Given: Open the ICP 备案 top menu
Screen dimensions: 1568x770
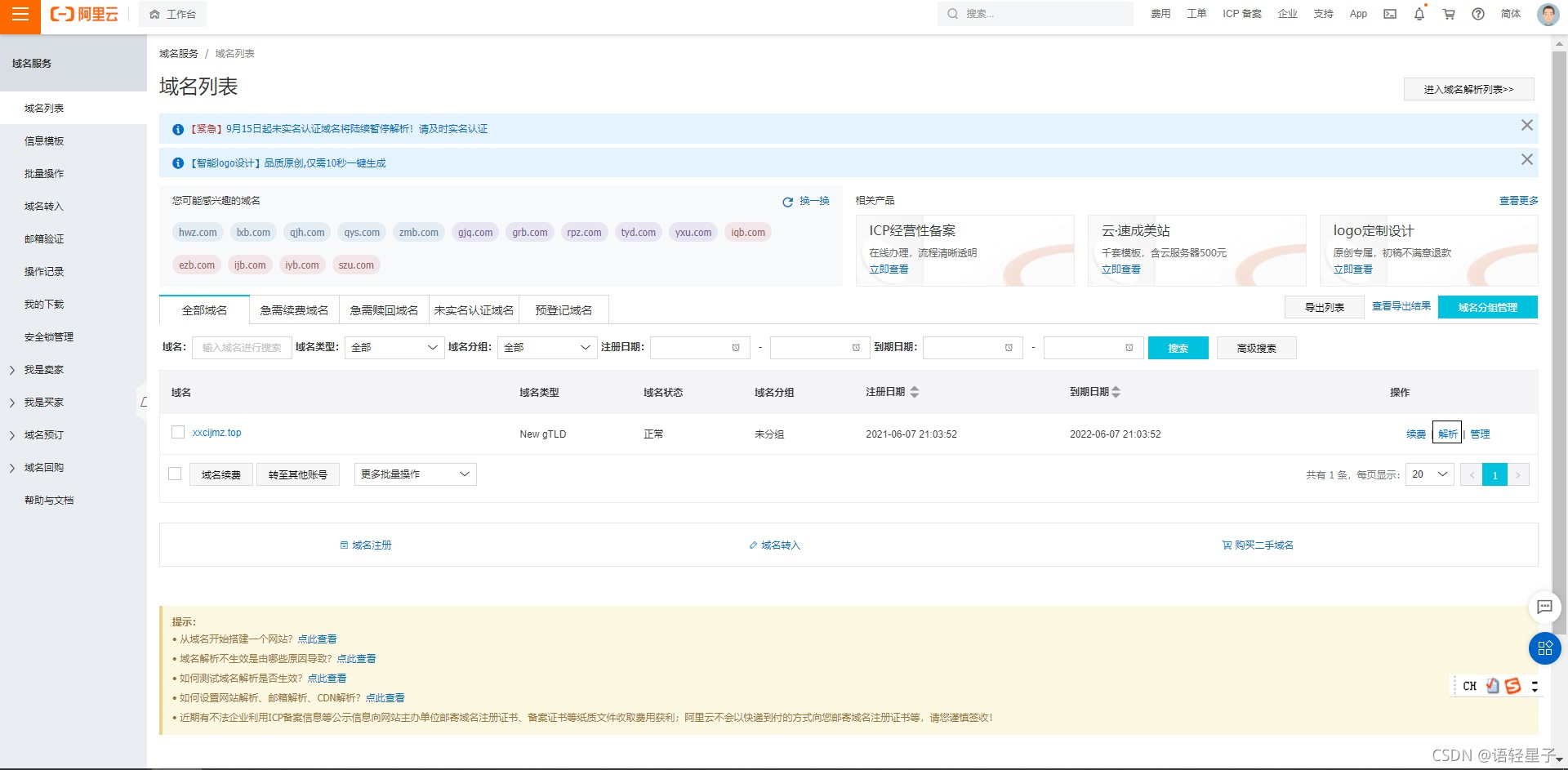Looking at the screenshot, I should [x=1242, y=14].
